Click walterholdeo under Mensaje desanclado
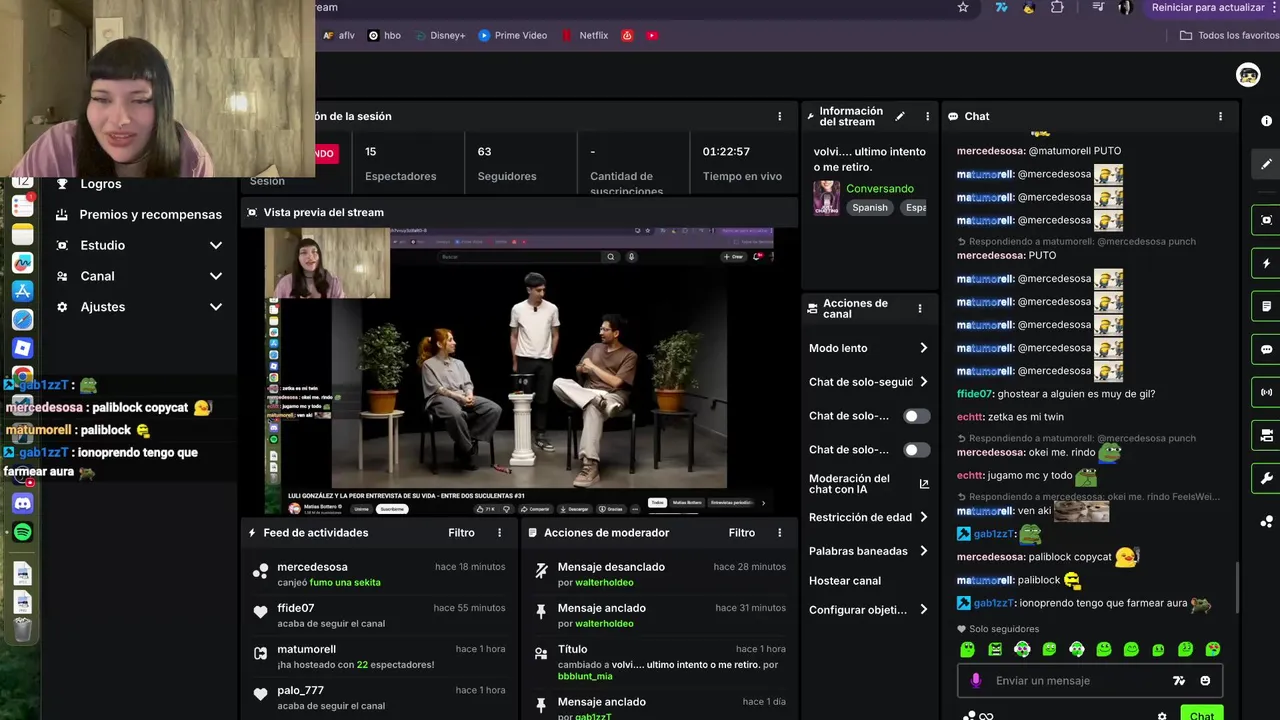 click(x=604, y=583)
